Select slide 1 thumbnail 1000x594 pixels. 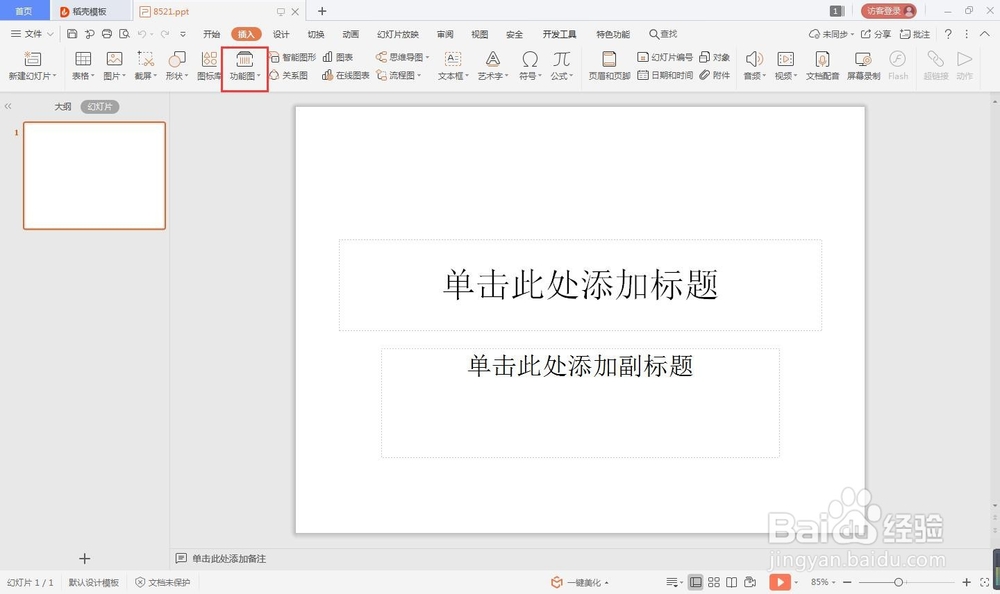point(94,175)
